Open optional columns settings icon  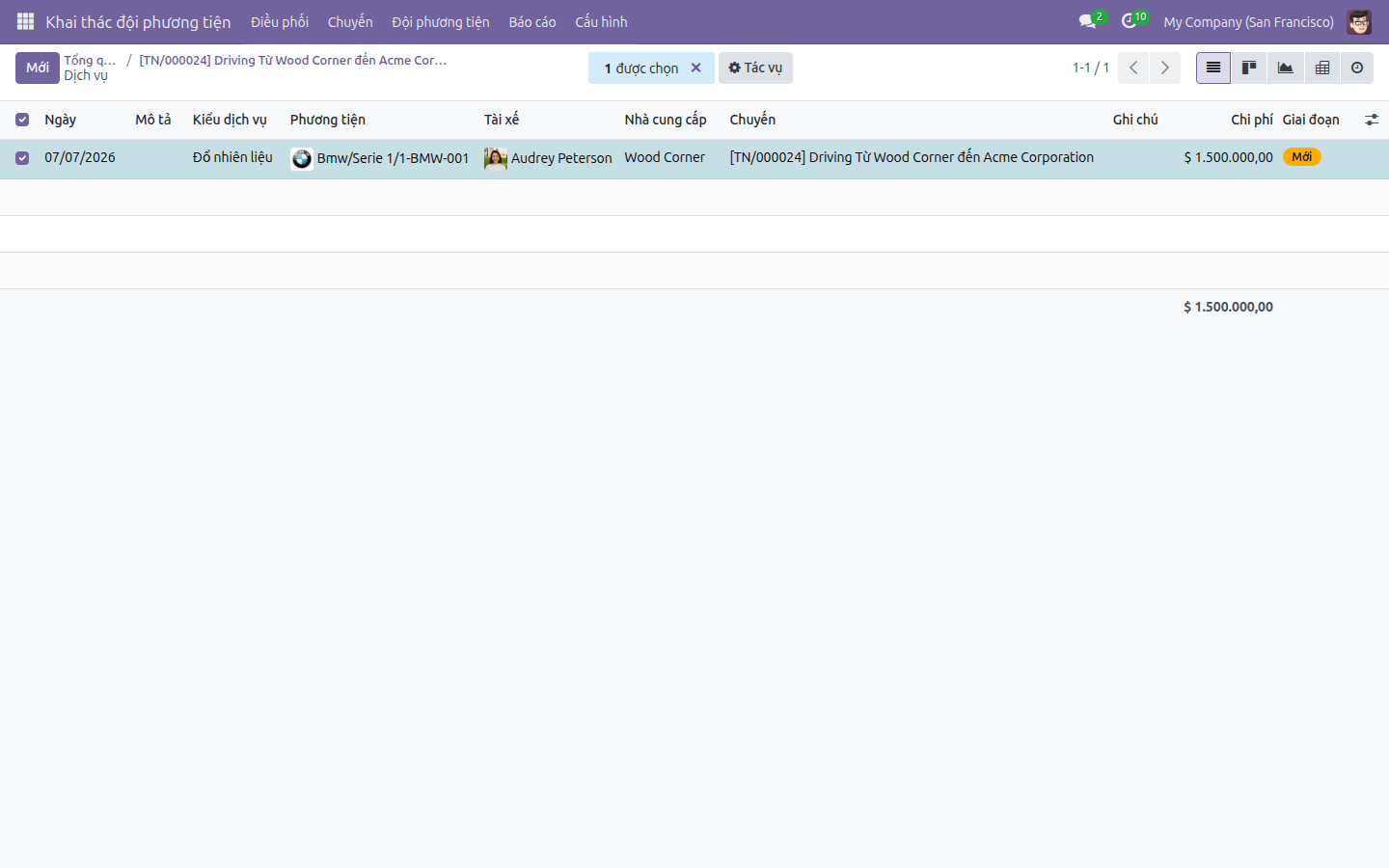click(1372, 120)
